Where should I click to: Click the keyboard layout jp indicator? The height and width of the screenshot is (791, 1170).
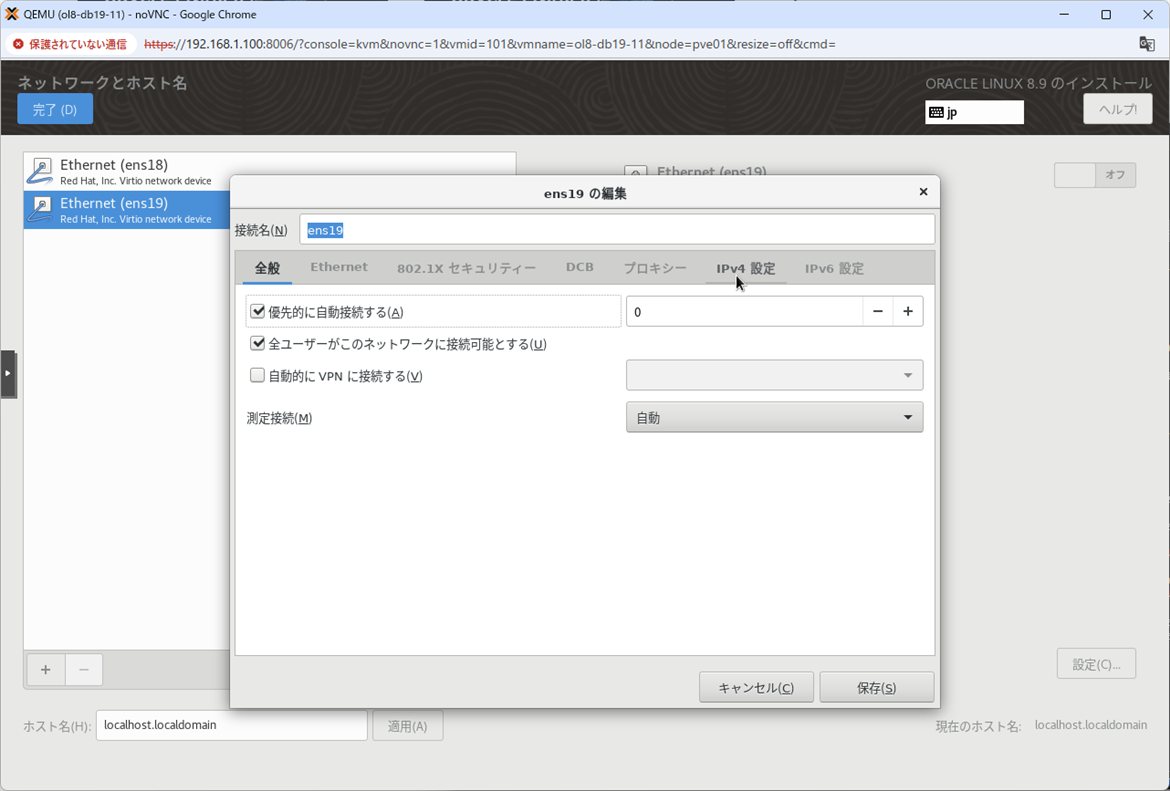[x=974, y=113]
